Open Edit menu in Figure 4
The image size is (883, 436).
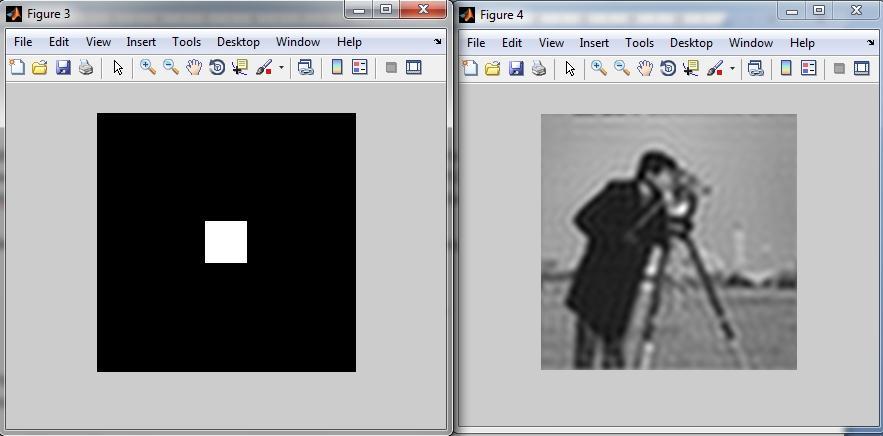[x=512, y=43]
